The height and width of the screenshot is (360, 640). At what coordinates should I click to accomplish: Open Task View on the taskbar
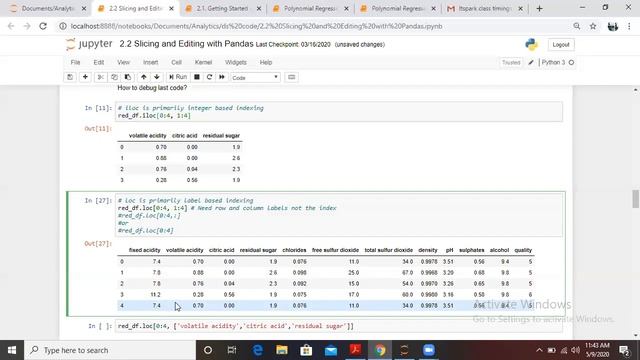click(x=232, y=350)
